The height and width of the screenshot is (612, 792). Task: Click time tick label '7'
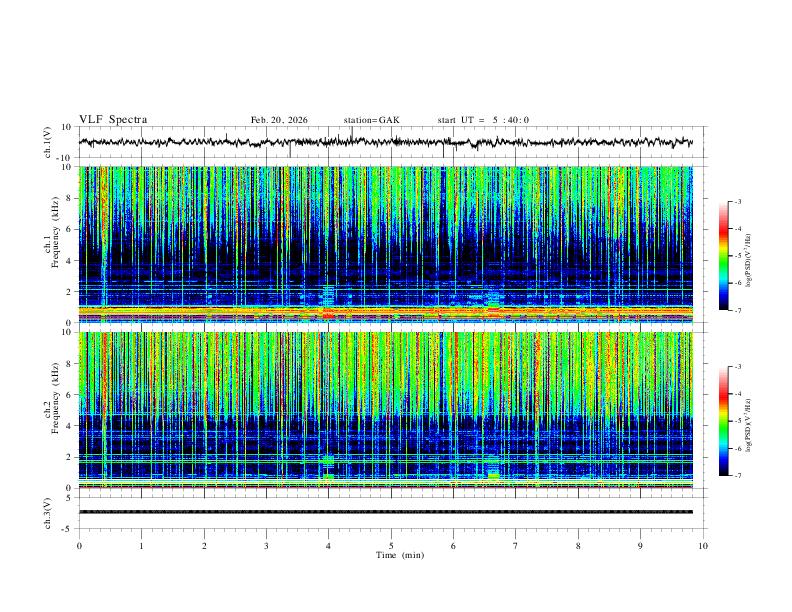516,546
